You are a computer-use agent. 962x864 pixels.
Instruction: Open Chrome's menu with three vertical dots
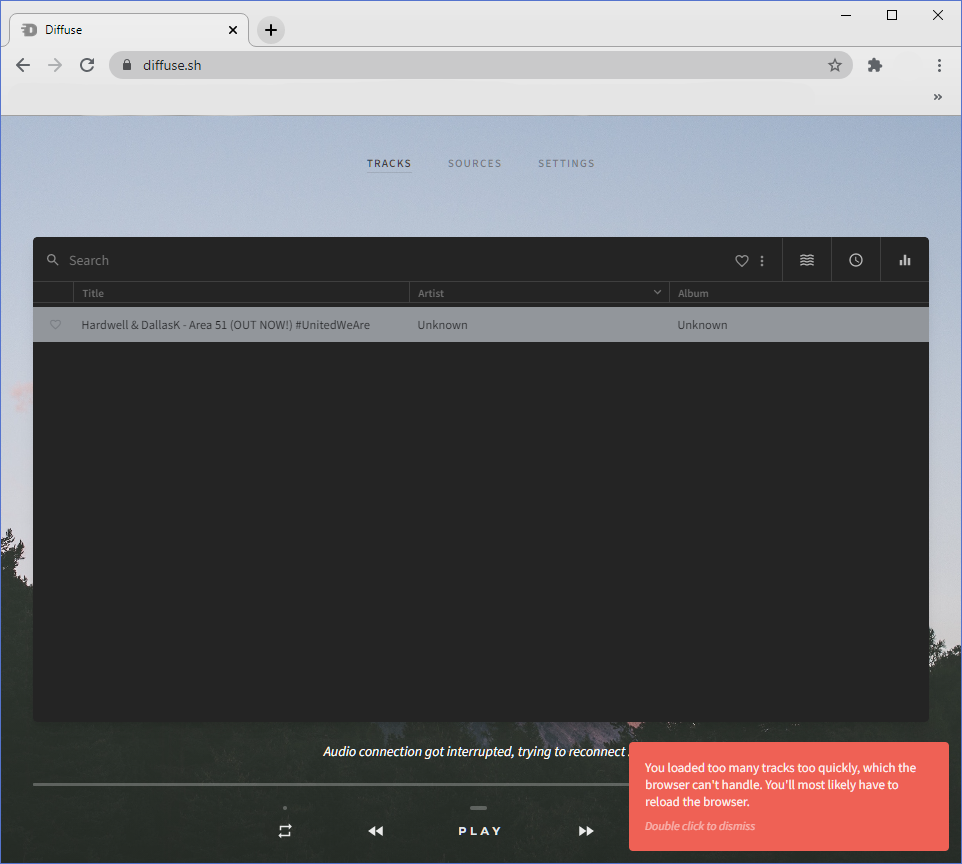pos(939,64)
